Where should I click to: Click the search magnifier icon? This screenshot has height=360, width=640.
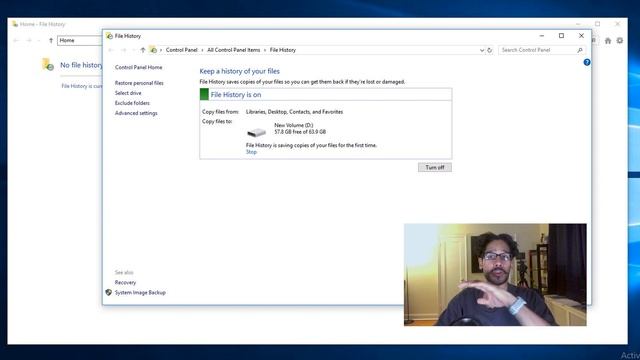click(580, 50)
